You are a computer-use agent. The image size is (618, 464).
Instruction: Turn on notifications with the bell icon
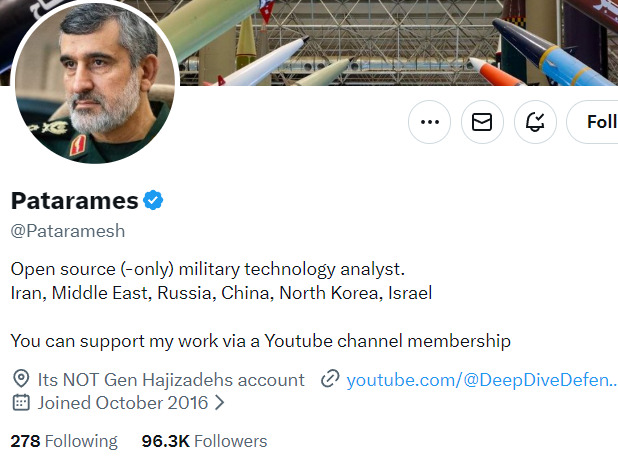click(535, 122)
